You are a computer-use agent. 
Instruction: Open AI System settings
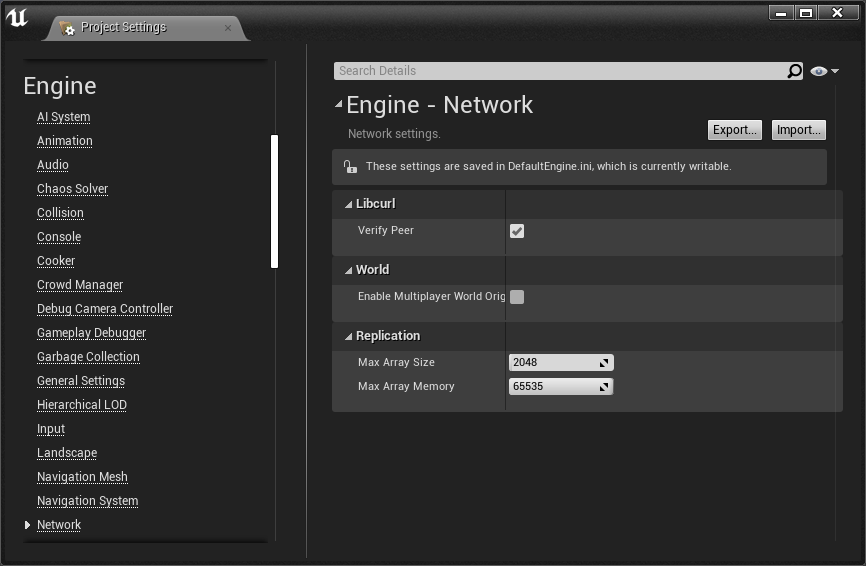[x=64, y=117]
